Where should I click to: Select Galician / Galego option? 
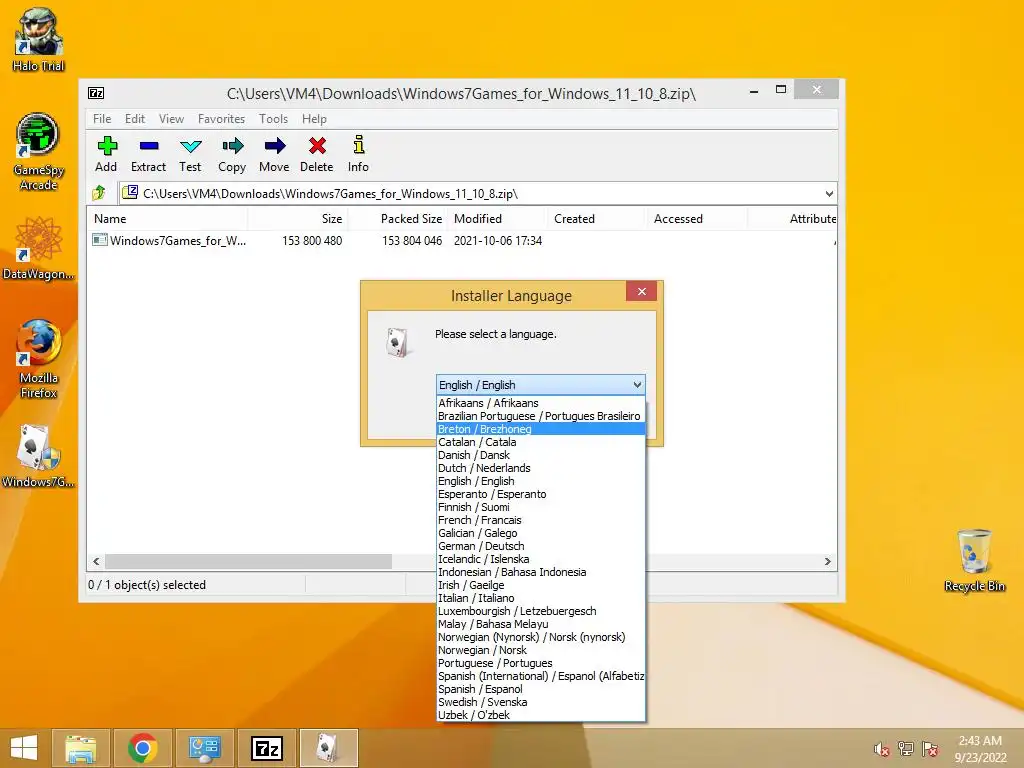coord(541,534)
